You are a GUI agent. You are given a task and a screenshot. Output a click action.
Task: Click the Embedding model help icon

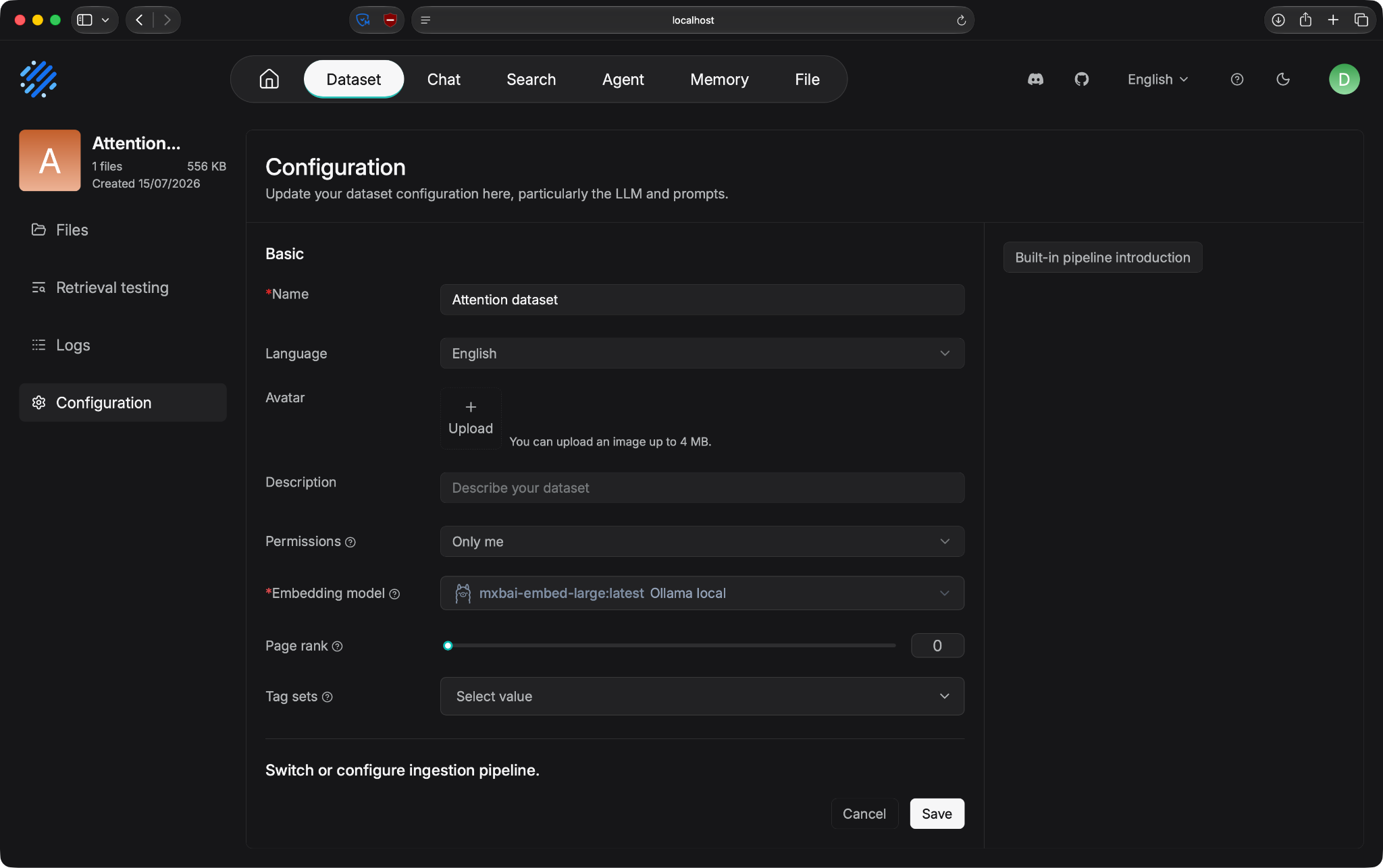click(394, 594)
